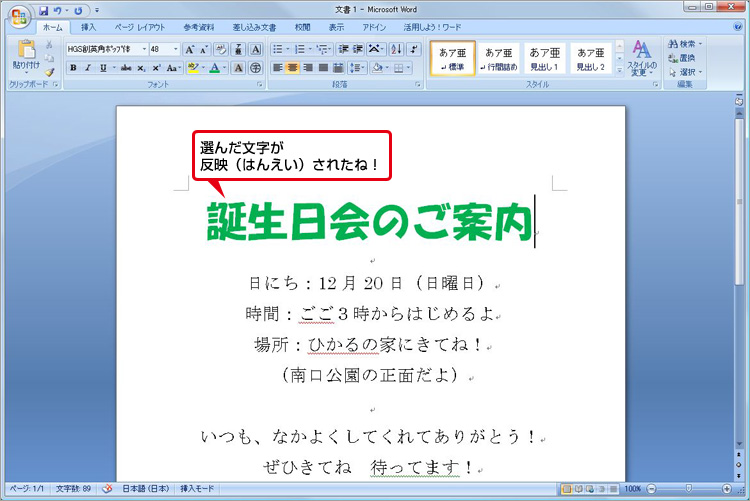Activate the Format Painter brush
This screenshot has width=750, height=501.
pos(49,72)
